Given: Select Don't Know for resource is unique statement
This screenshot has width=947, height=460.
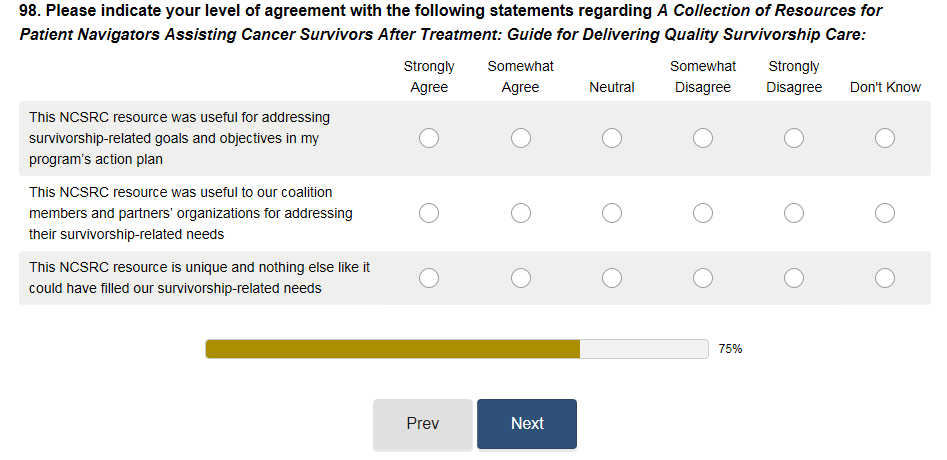Looking at the screenshot, I should tap(885, 278).
